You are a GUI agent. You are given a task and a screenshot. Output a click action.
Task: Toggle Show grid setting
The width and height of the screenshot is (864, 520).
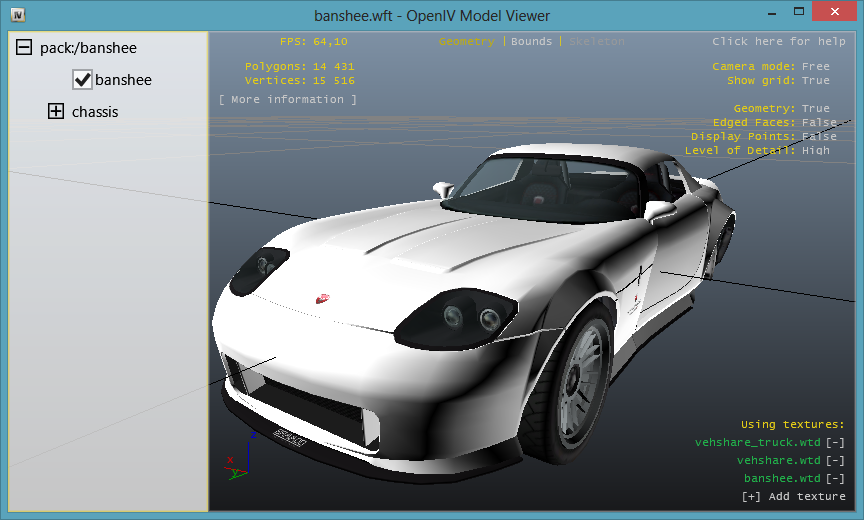[x=815, y=81]
